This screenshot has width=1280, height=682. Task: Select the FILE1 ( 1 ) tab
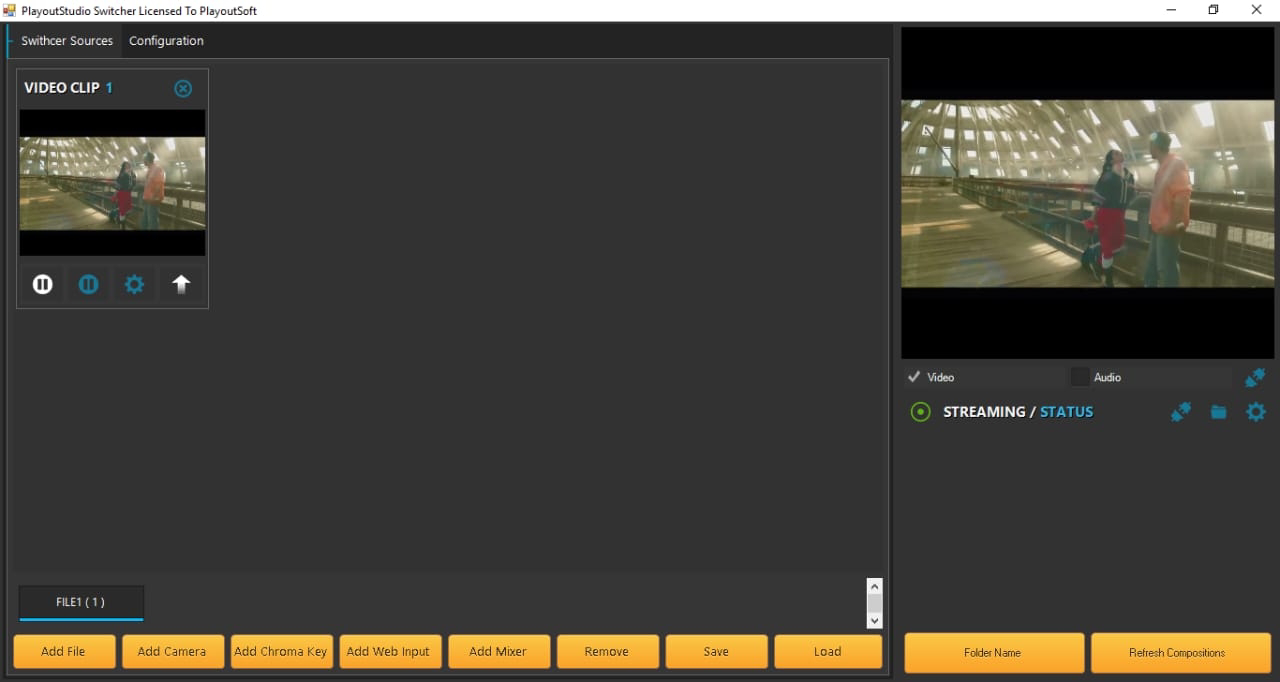[81, 602]
